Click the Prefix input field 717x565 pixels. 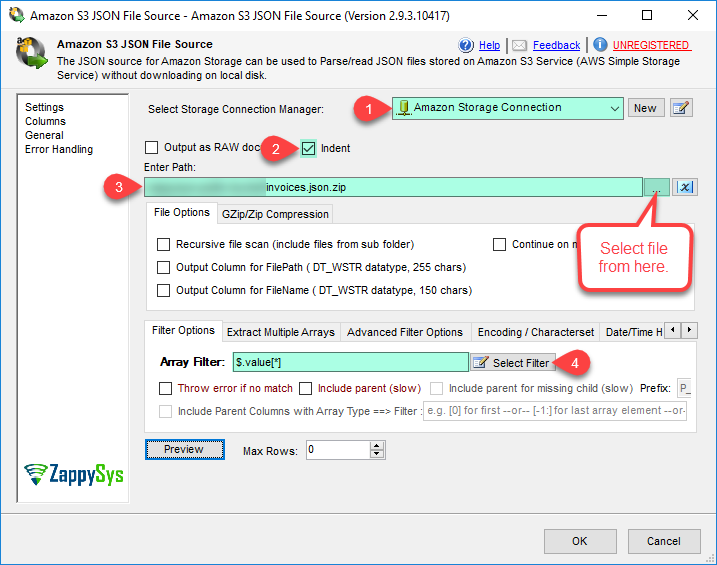coord(684,389)
